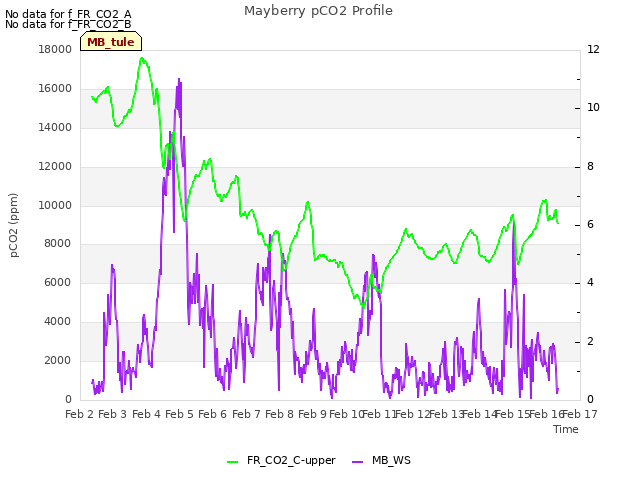The width and height of the screenshot is (640, 480).
Task: Click the purple MB_WS legend swatch
Action: pyautogui.click(x=358, y=462)
